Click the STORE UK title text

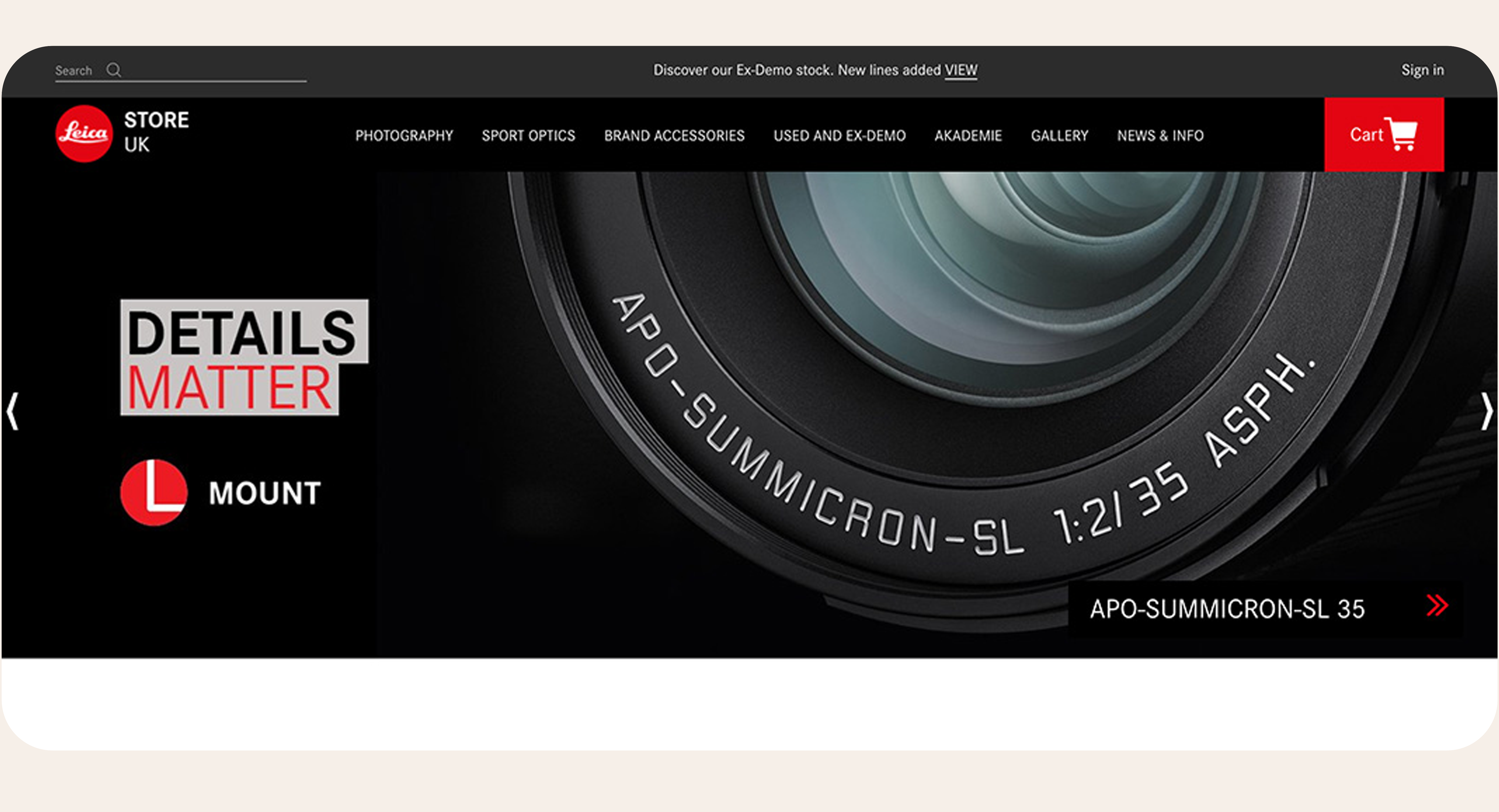click(156, 132)
